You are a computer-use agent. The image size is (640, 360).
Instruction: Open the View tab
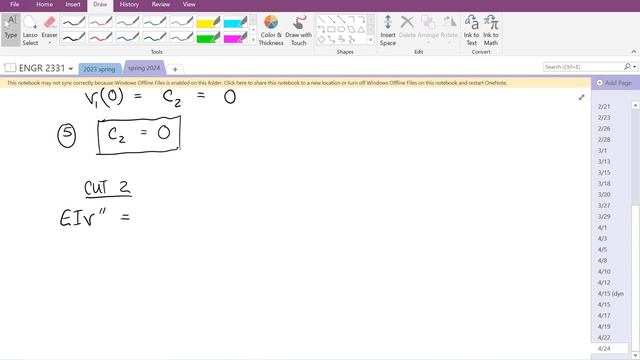[x=189, y=4]
